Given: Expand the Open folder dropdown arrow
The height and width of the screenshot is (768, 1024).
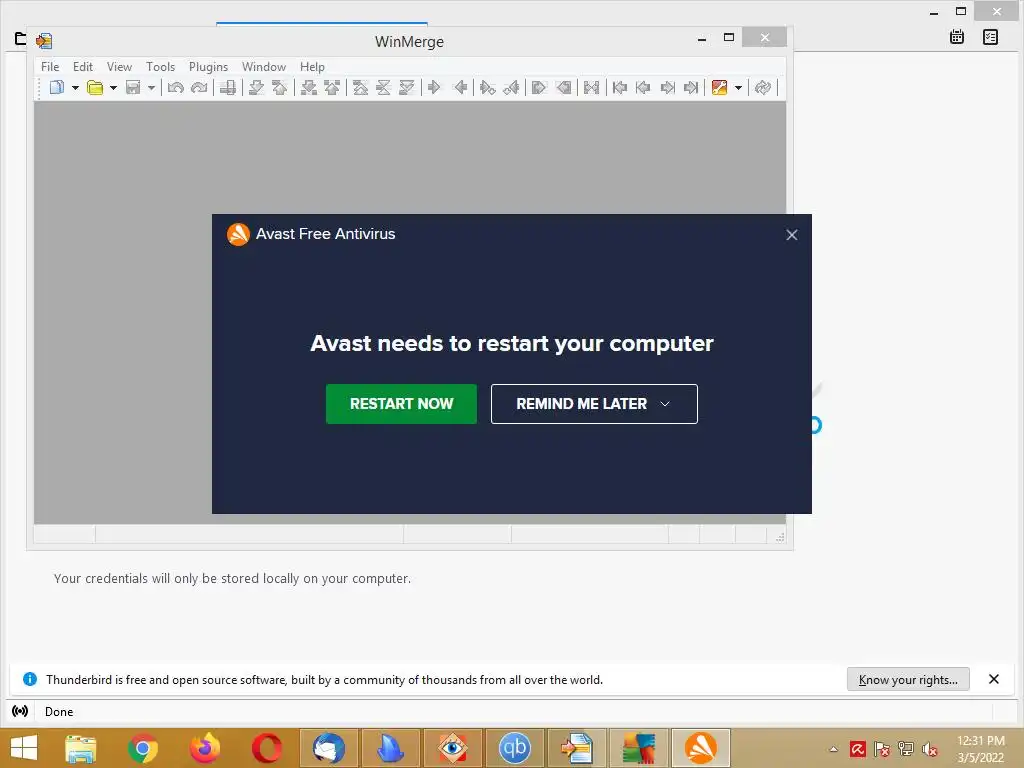Looking at the screenshot, I should [113, 87].
